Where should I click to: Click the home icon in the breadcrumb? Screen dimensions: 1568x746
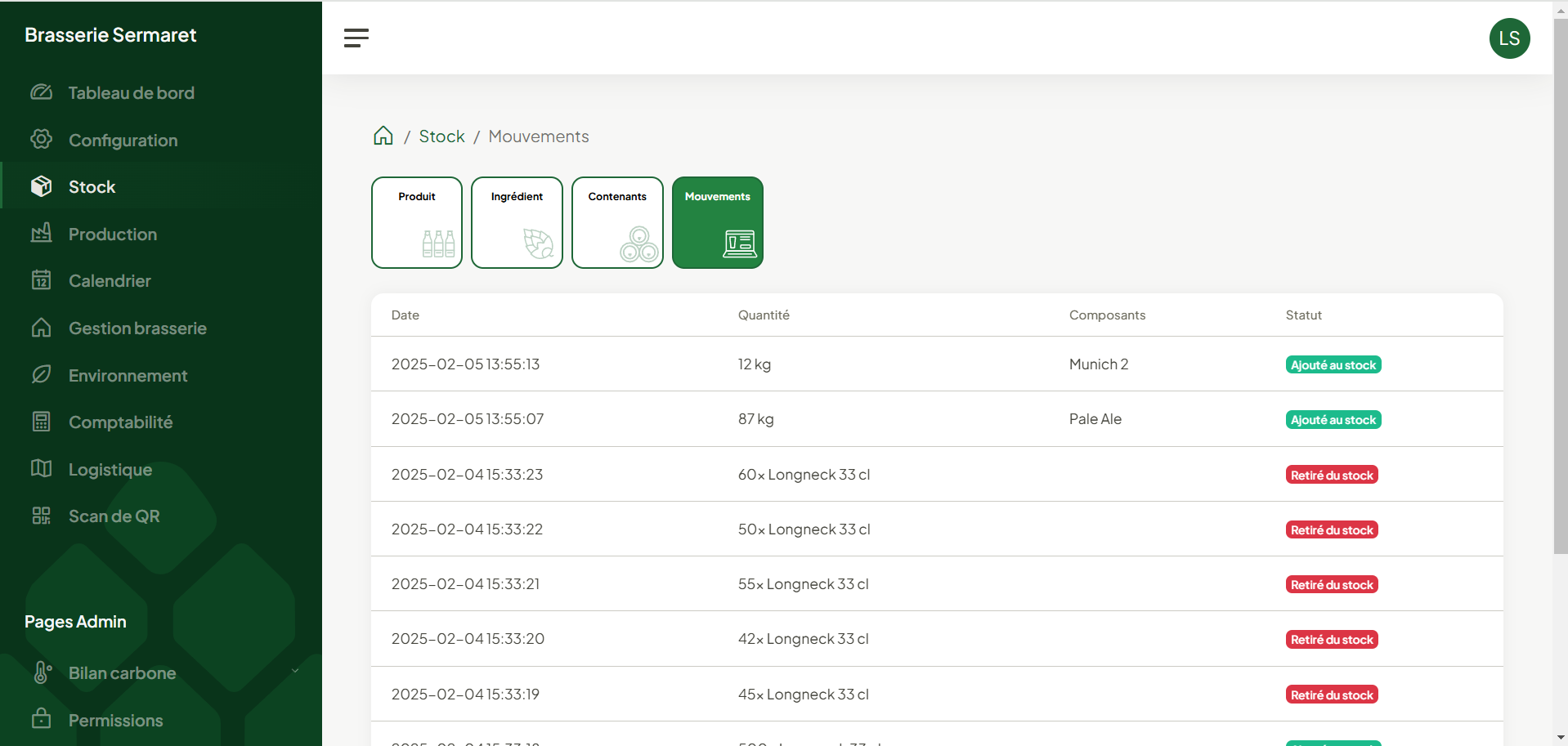click(383, 136)
